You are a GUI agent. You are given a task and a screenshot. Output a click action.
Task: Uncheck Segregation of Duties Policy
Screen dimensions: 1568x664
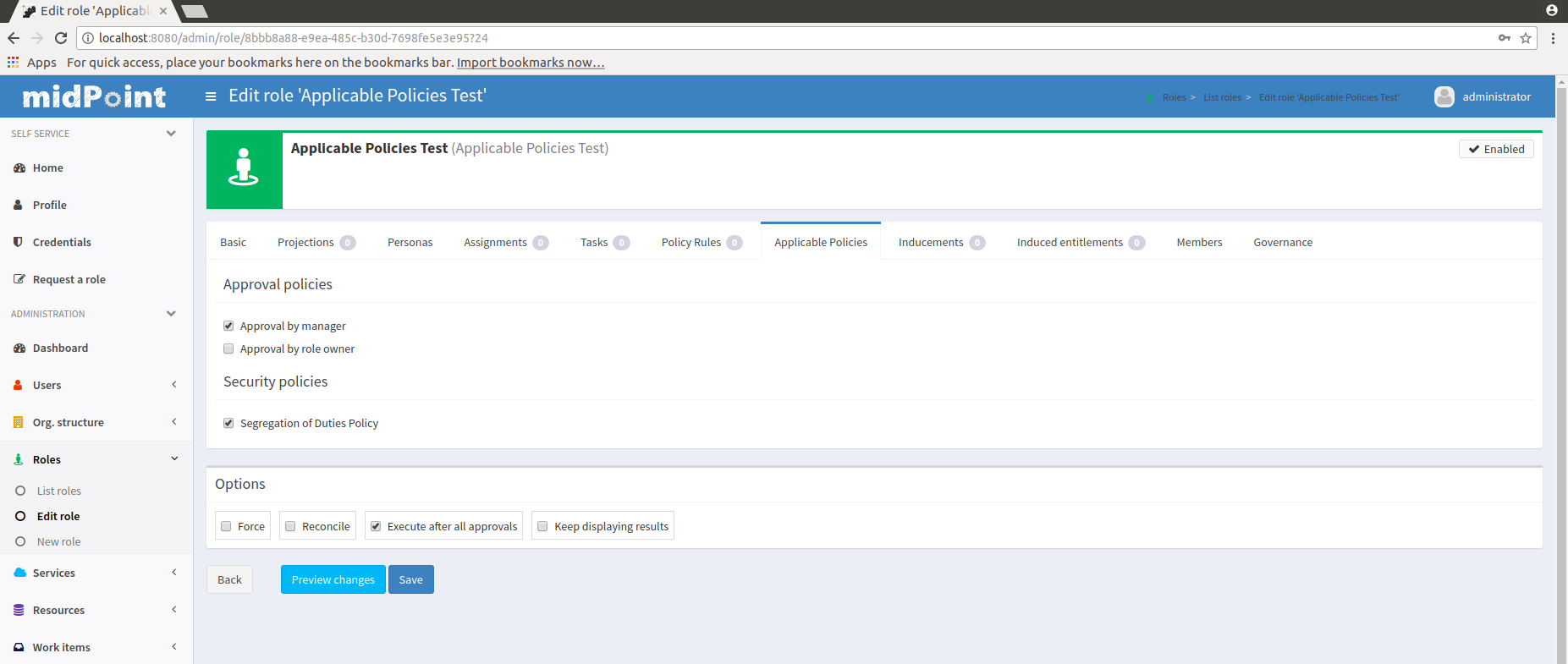pyautogui.click(x=228, y=423)
